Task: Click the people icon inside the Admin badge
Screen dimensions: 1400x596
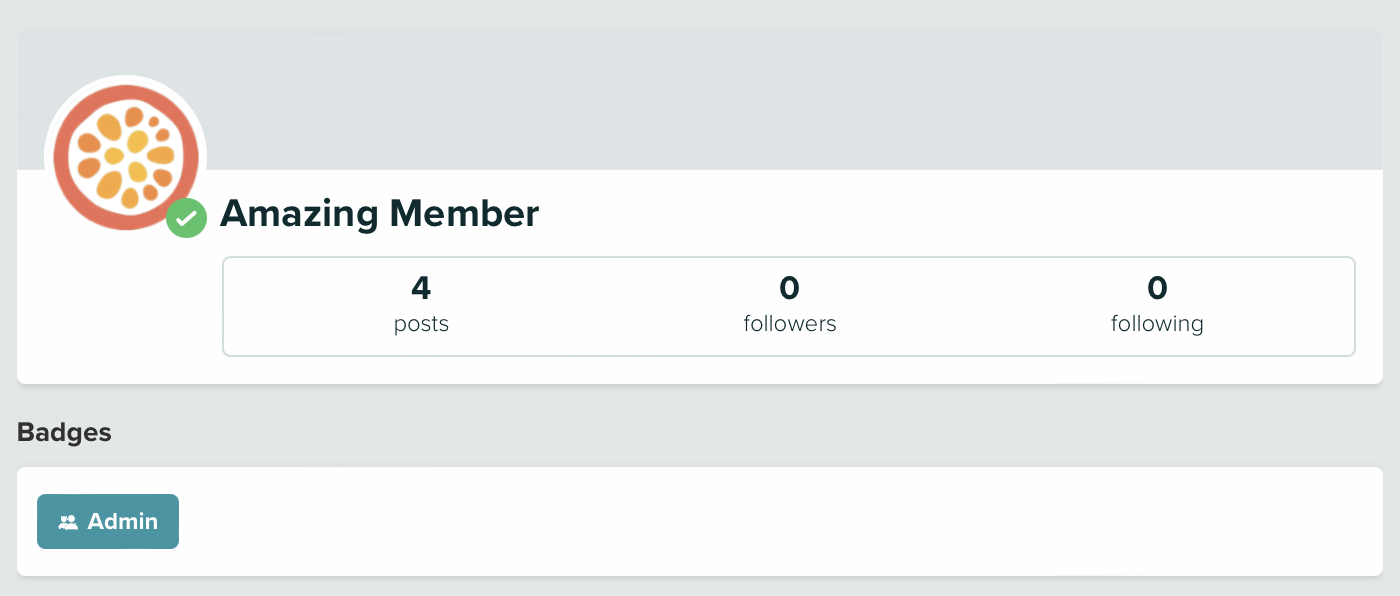Action: click(x=68, y=521)
